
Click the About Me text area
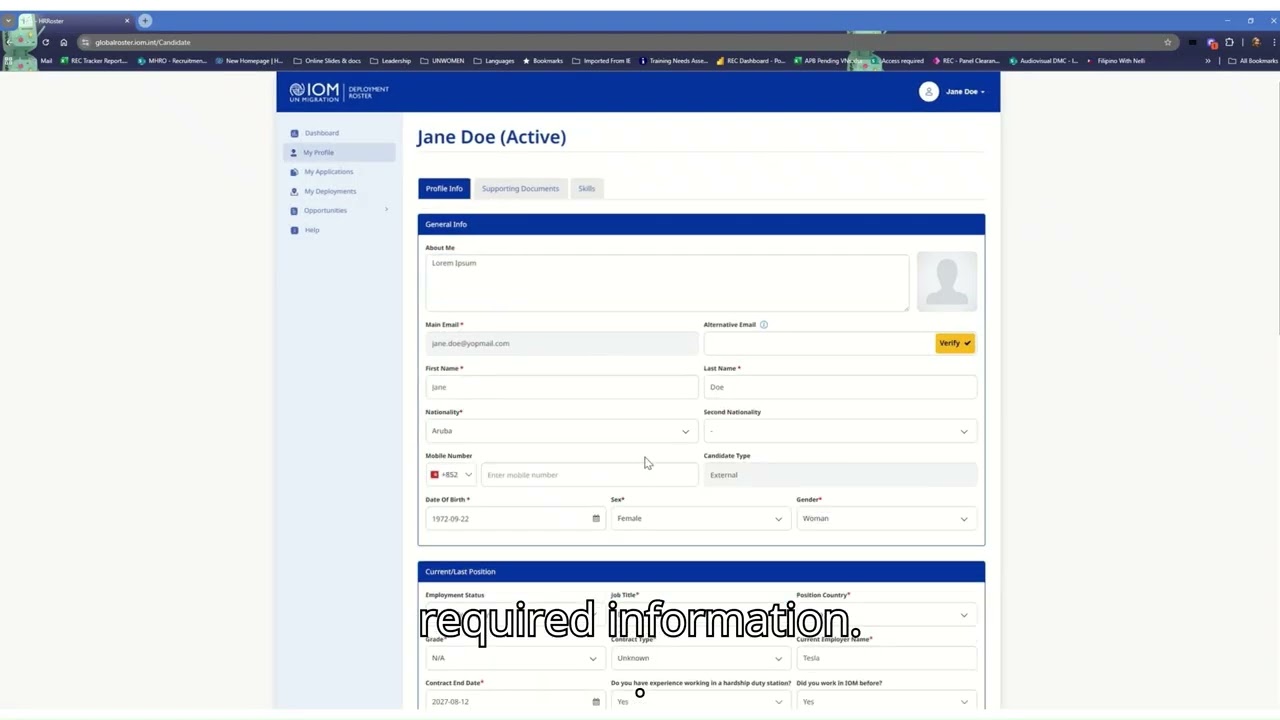667,283
